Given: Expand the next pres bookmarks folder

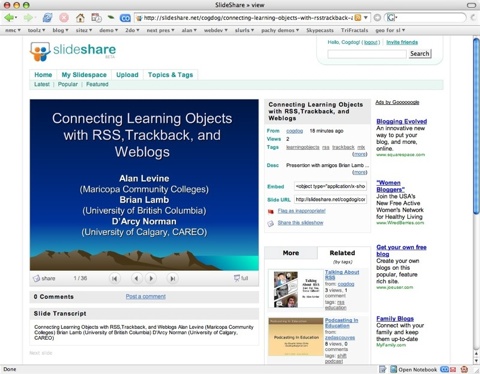Looking at the screenshot, I should pos(160,30).
